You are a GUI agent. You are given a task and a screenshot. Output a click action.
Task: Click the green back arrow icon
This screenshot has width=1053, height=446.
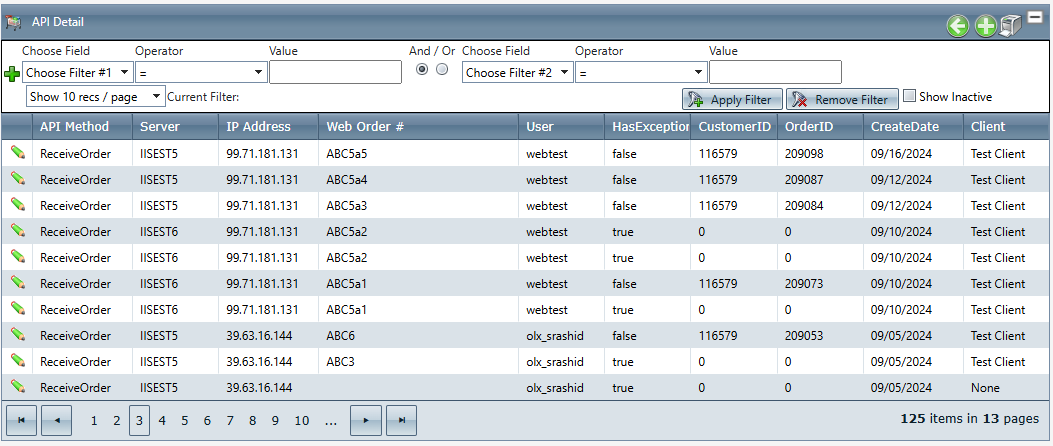pyautogui.click(x=957, y=27)
